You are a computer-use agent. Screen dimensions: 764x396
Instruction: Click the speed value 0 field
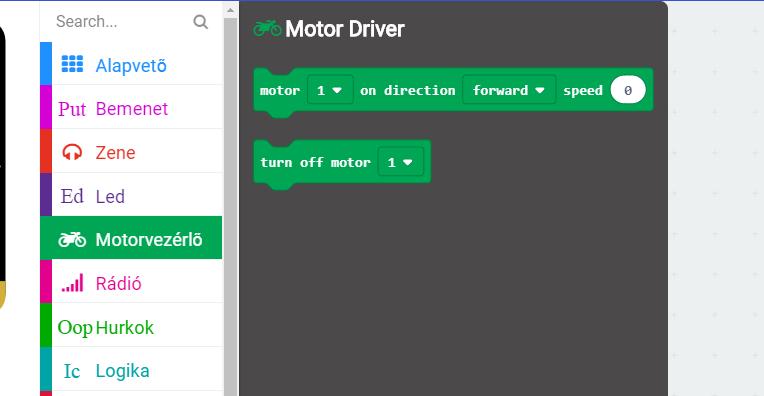(628, 90)
